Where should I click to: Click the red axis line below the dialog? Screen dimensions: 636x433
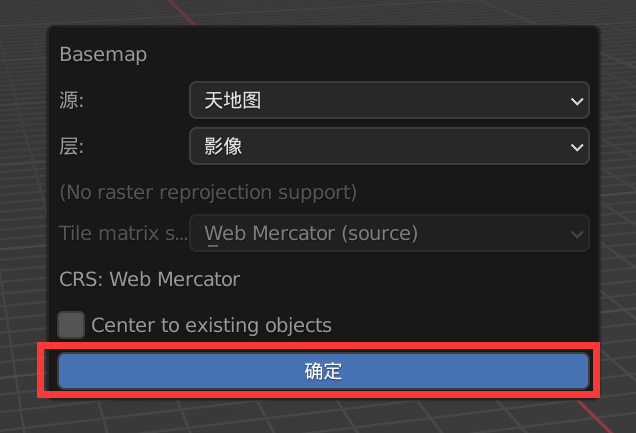594,416
